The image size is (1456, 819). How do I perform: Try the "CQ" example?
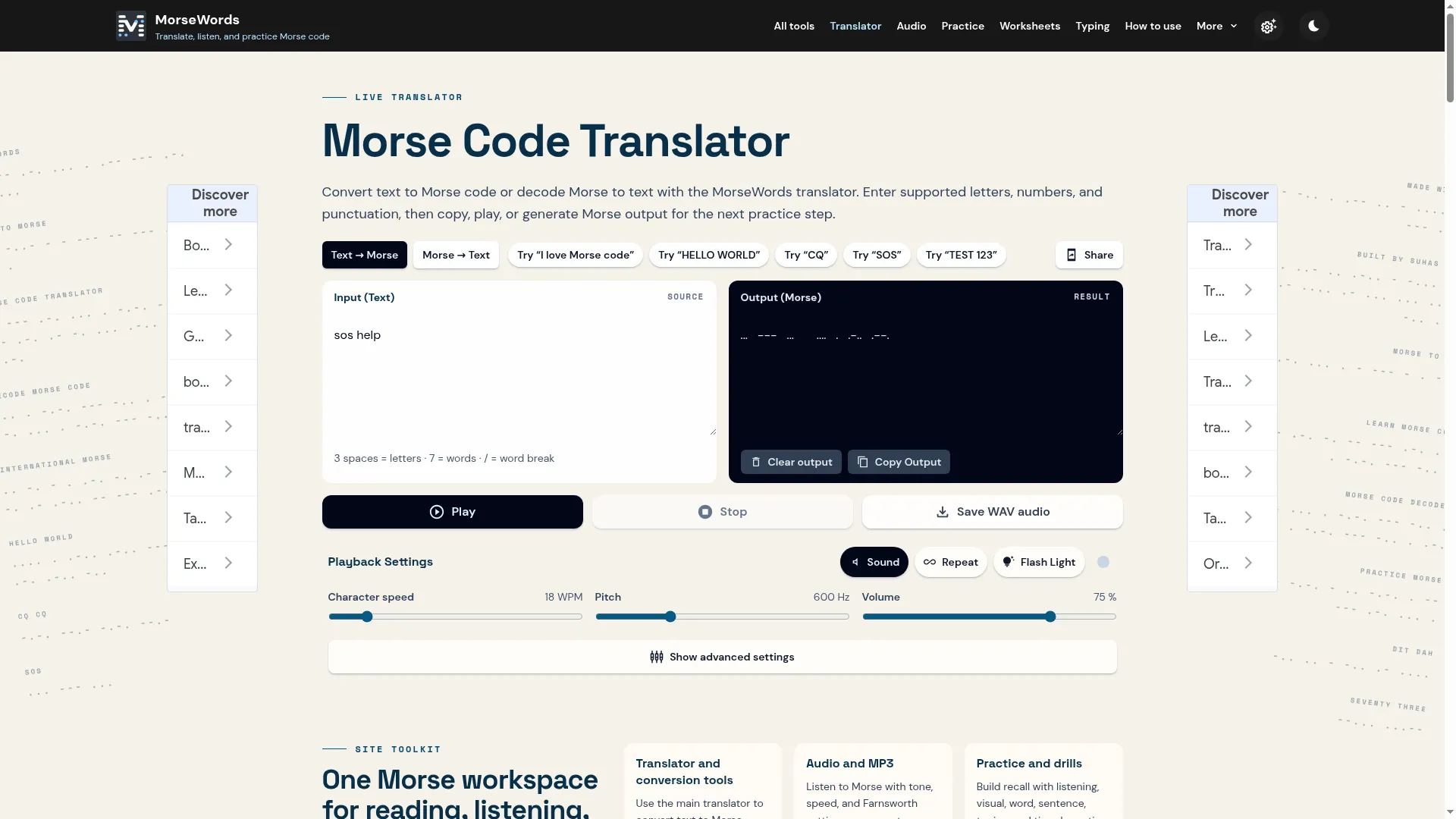click(806, 255)
